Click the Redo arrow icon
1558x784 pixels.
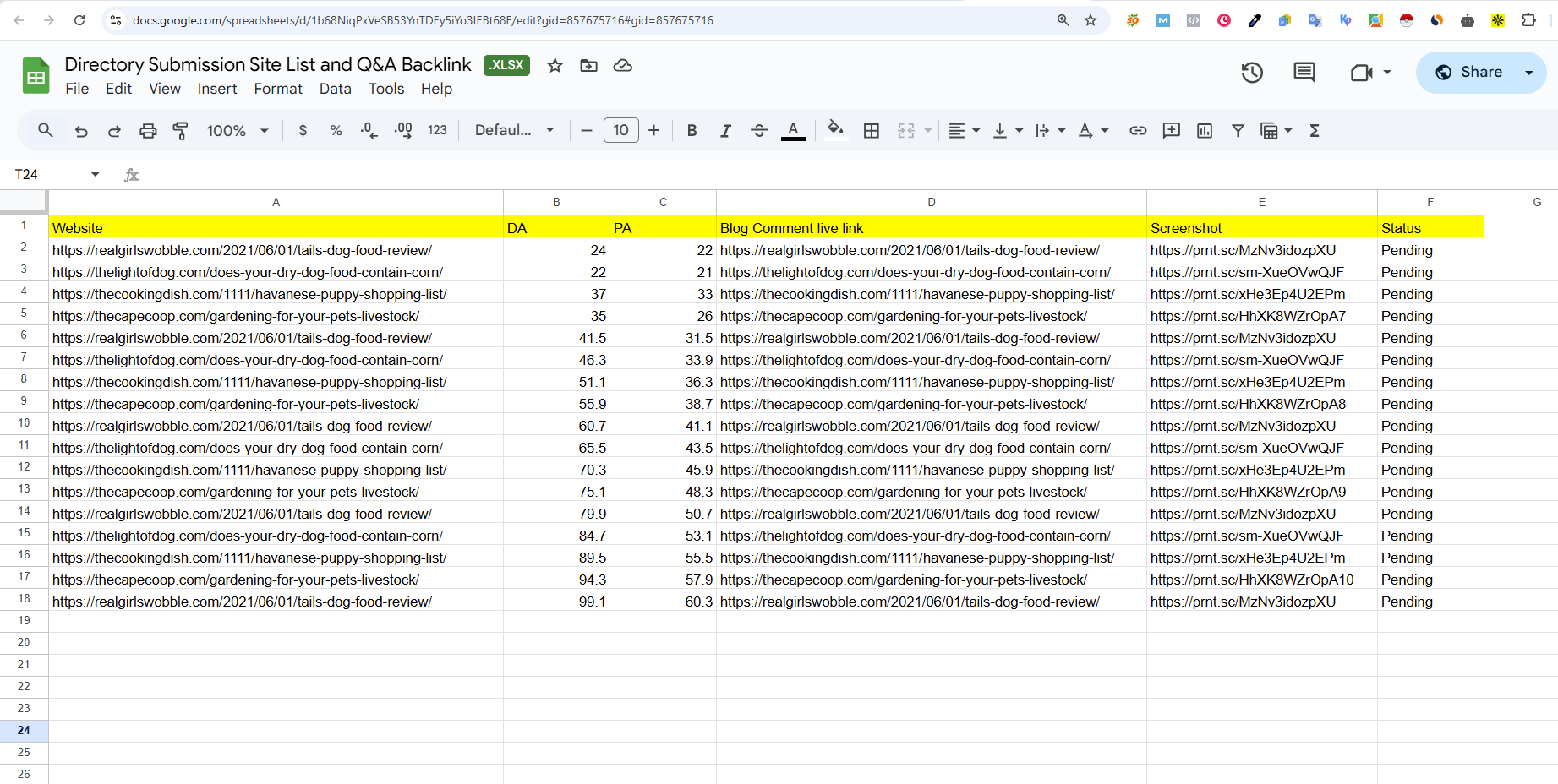[114, 130]
